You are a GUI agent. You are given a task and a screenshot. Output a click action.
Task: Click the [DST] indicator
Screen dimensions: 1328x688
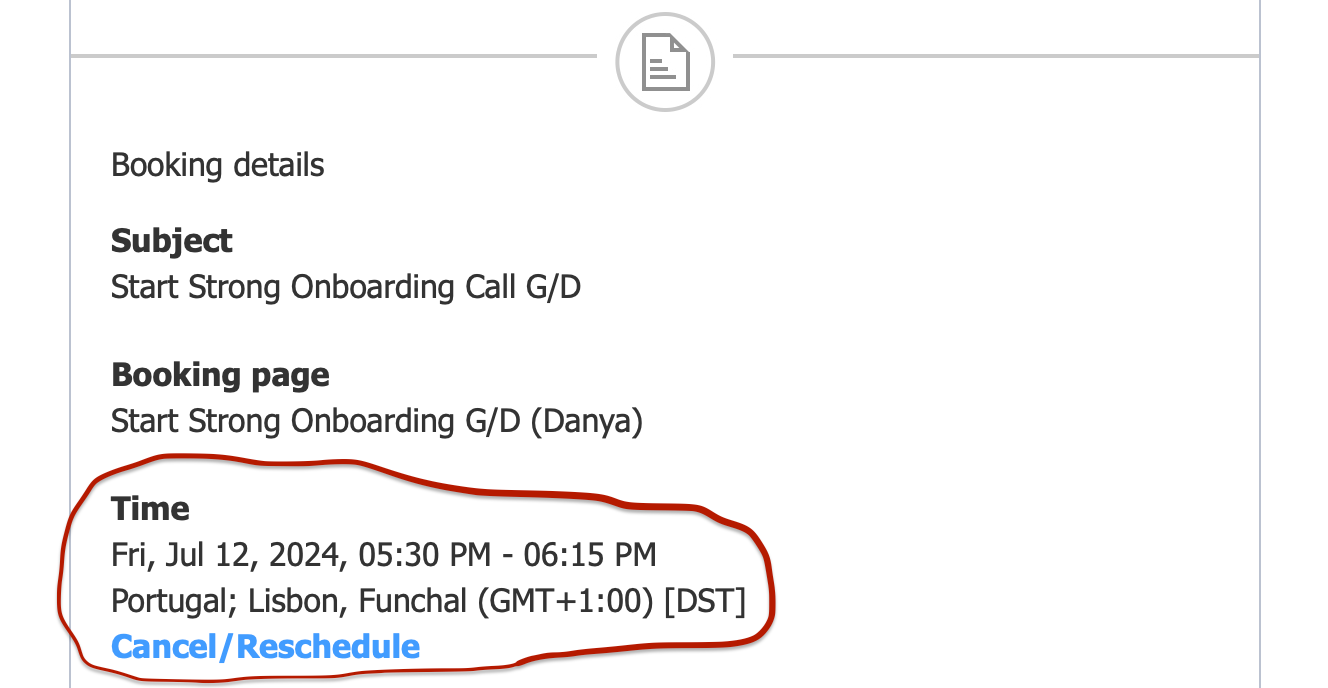tap(705, 601)
